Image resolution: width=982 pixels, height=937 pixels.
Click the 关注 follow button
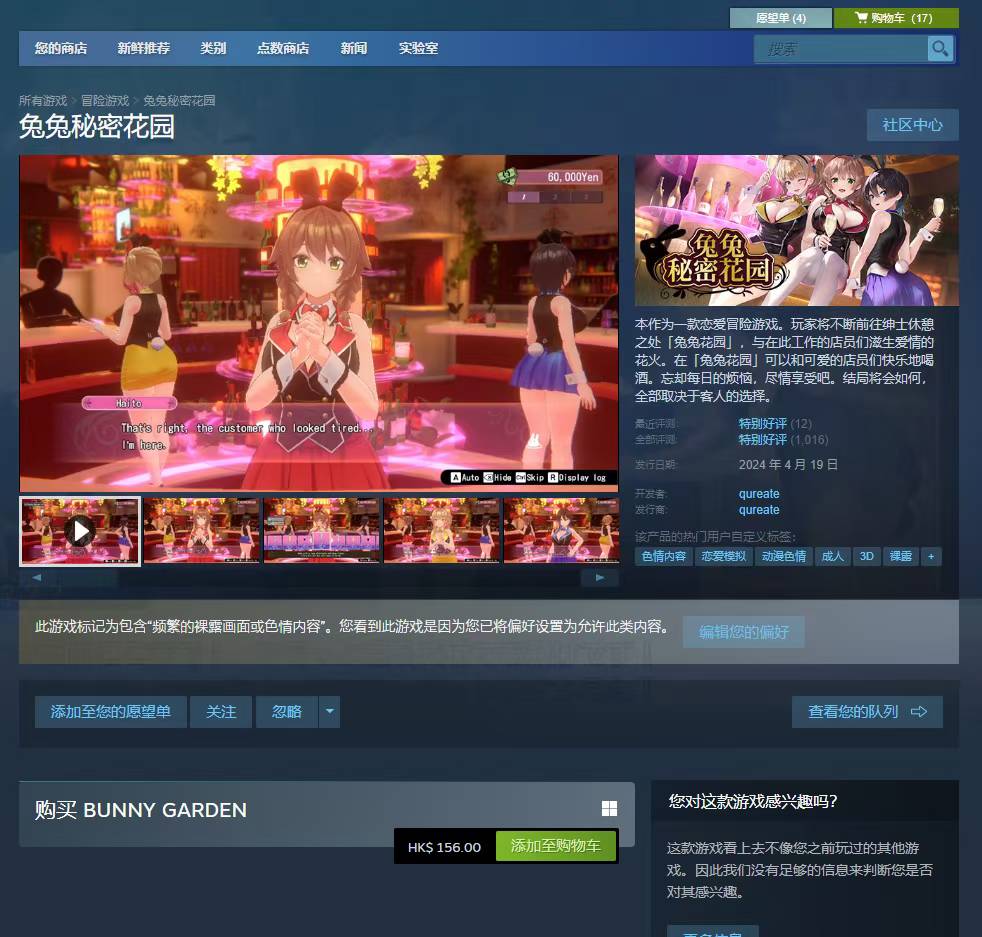[221, 712]
